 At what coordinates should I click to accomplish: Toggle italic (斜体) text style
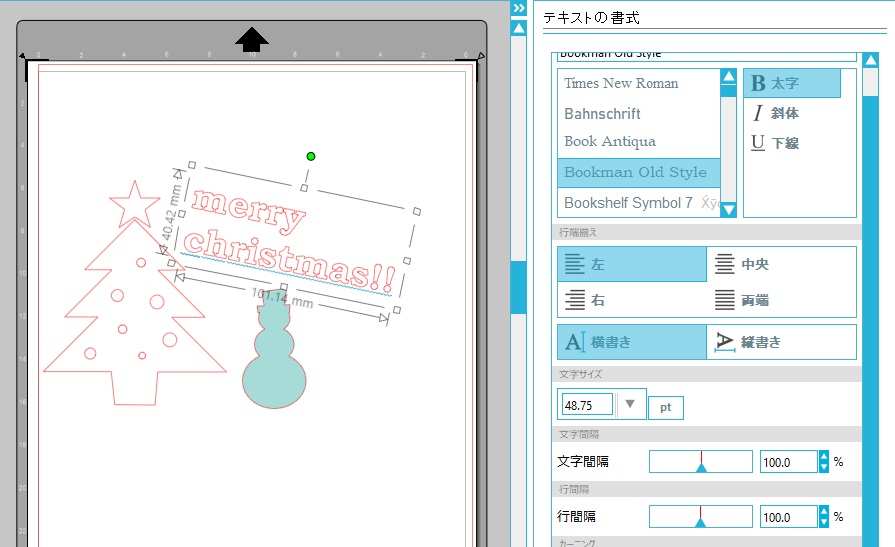coord(776,113)
